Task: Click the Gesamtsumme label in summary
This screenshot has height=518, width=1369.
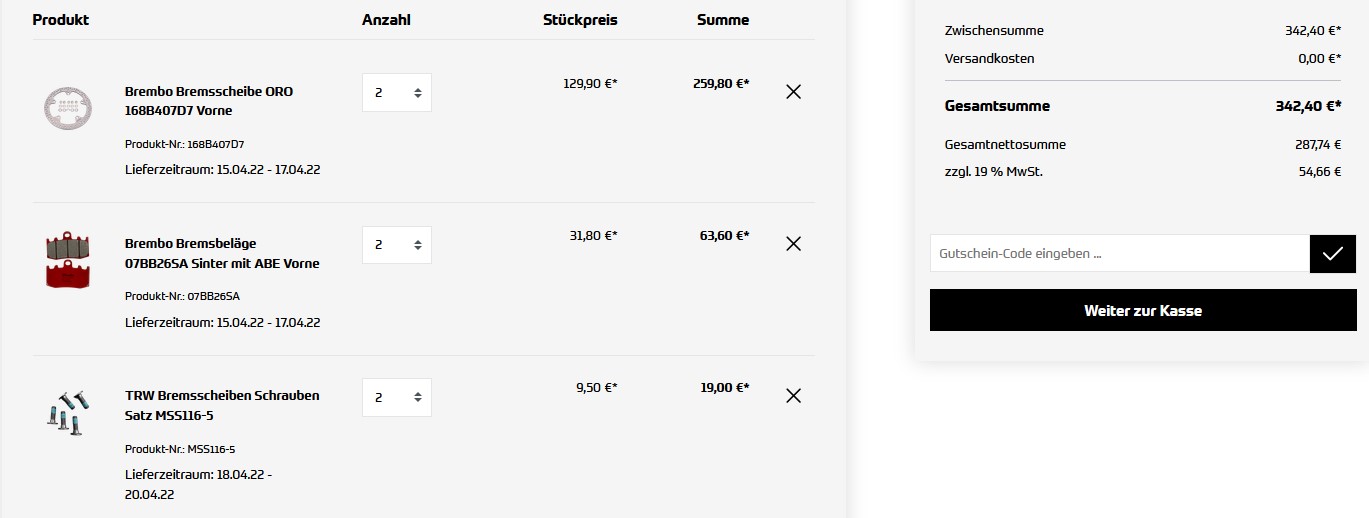Action: pos(997,106)
